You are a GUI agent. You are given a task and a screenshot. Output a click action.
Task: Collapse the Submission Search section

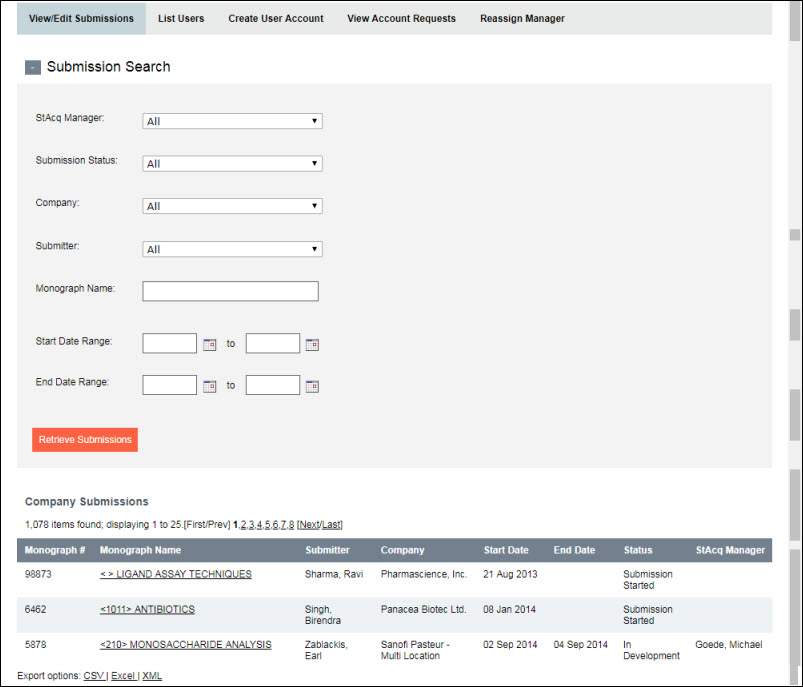[x=33, y=67]
